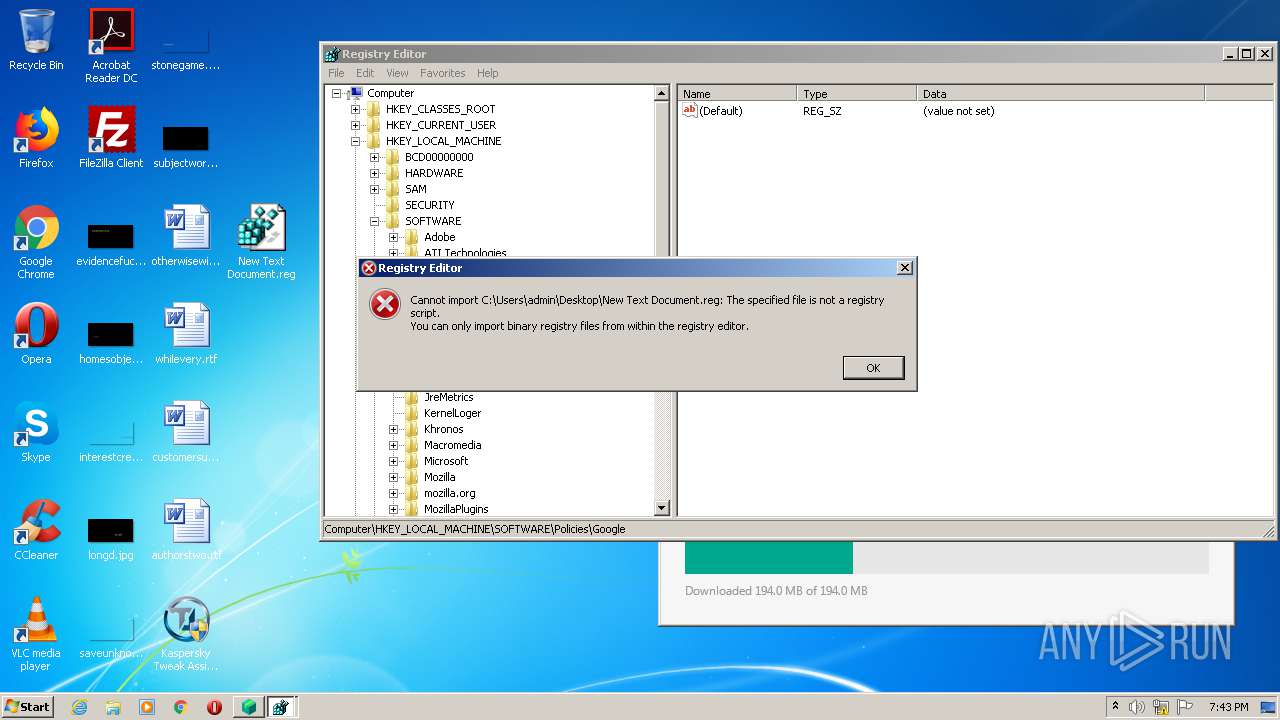The width and height of the screenshot is (1280, 720).
Task: Expand HKEY_CURRENT_USER key
Action: pyautogui.click(x=355, y=125)
